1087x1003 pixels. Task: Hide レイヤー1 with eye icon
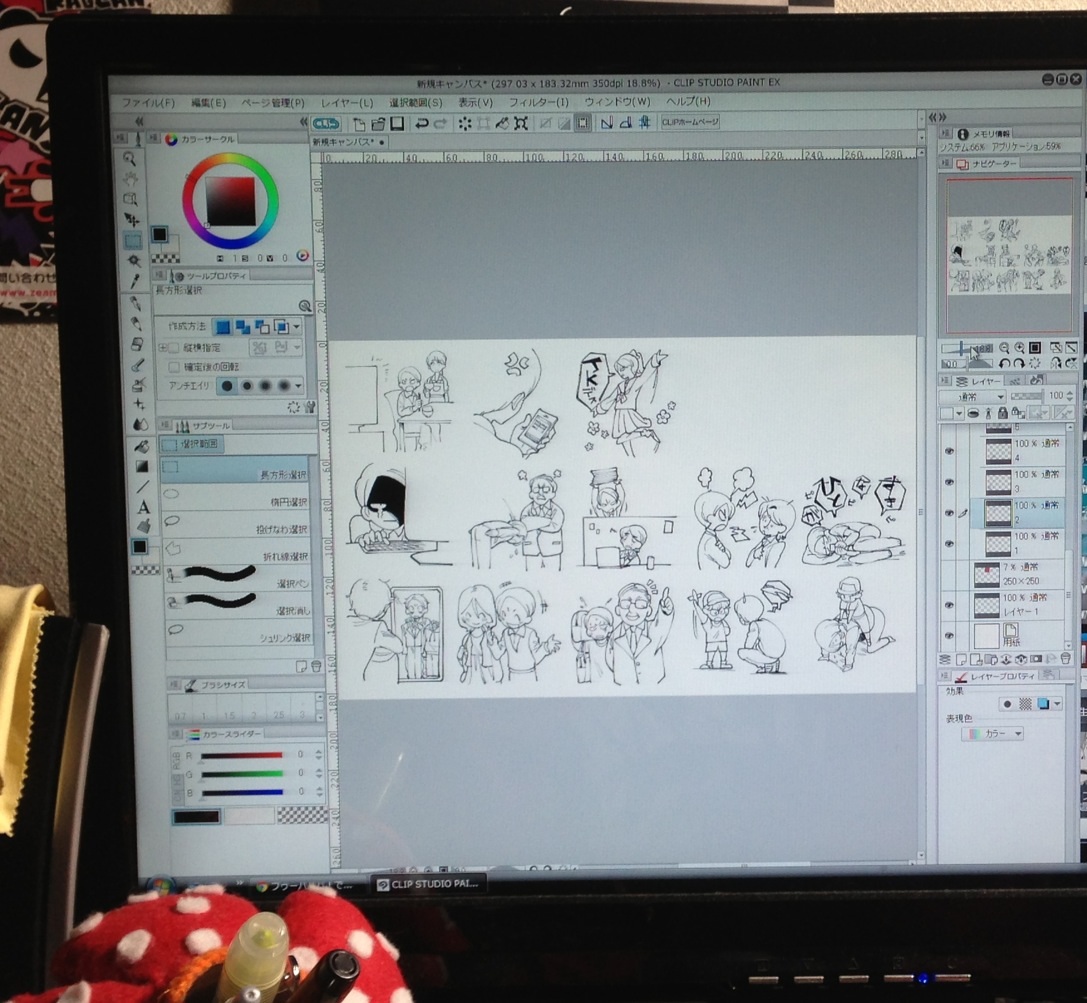948,605
